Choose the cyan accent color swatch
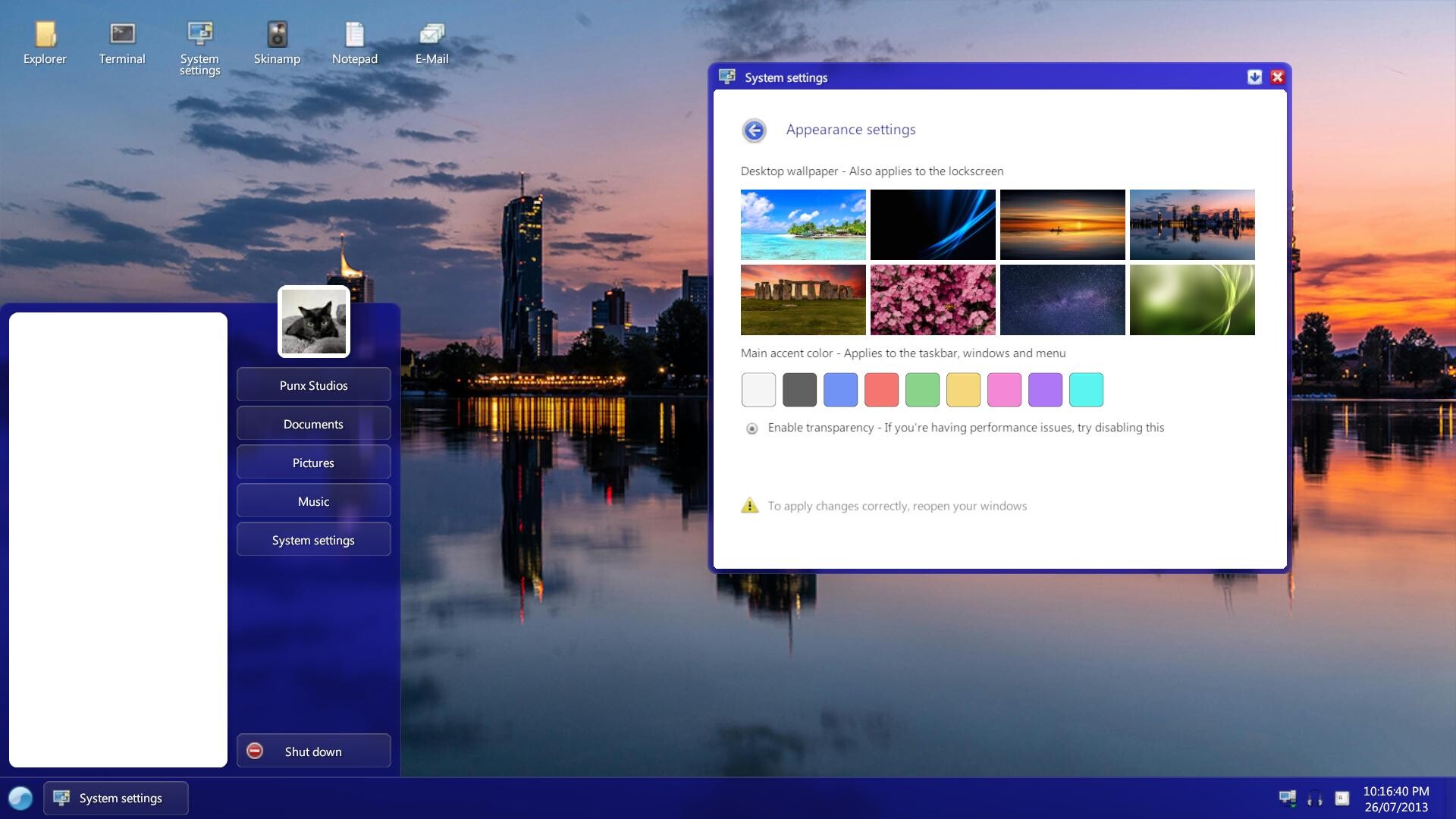The image size is (1456, 819). pyautogui.click(x=1086, y=390)
